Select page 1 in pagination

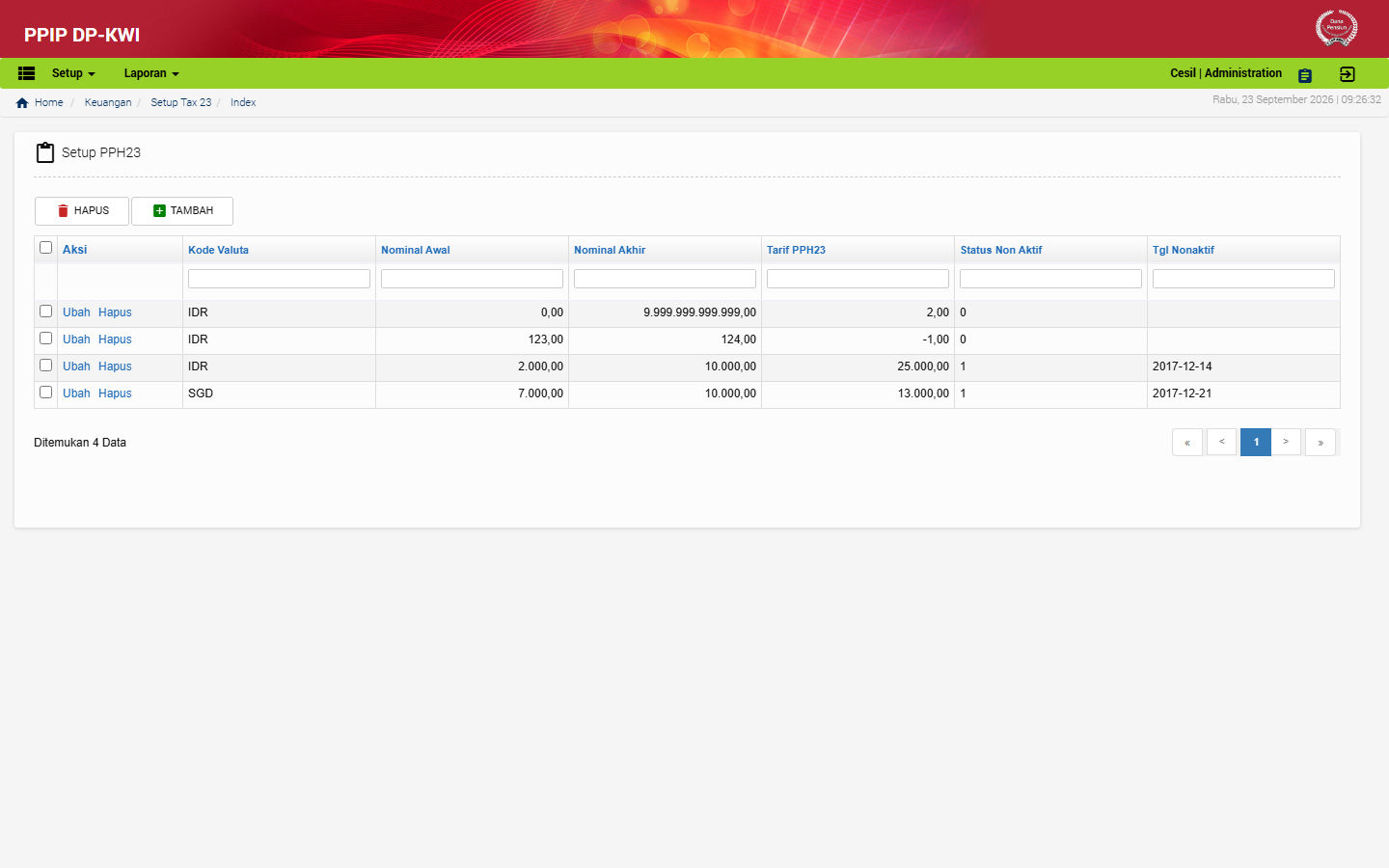(1256, 442)
